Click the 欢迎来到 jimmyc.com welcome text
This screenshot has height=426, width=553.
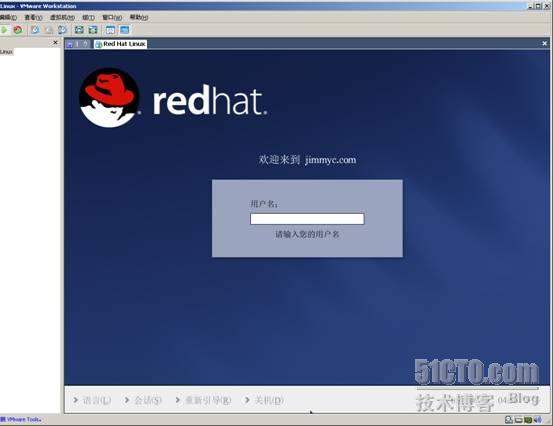click(x=307, y=160)
